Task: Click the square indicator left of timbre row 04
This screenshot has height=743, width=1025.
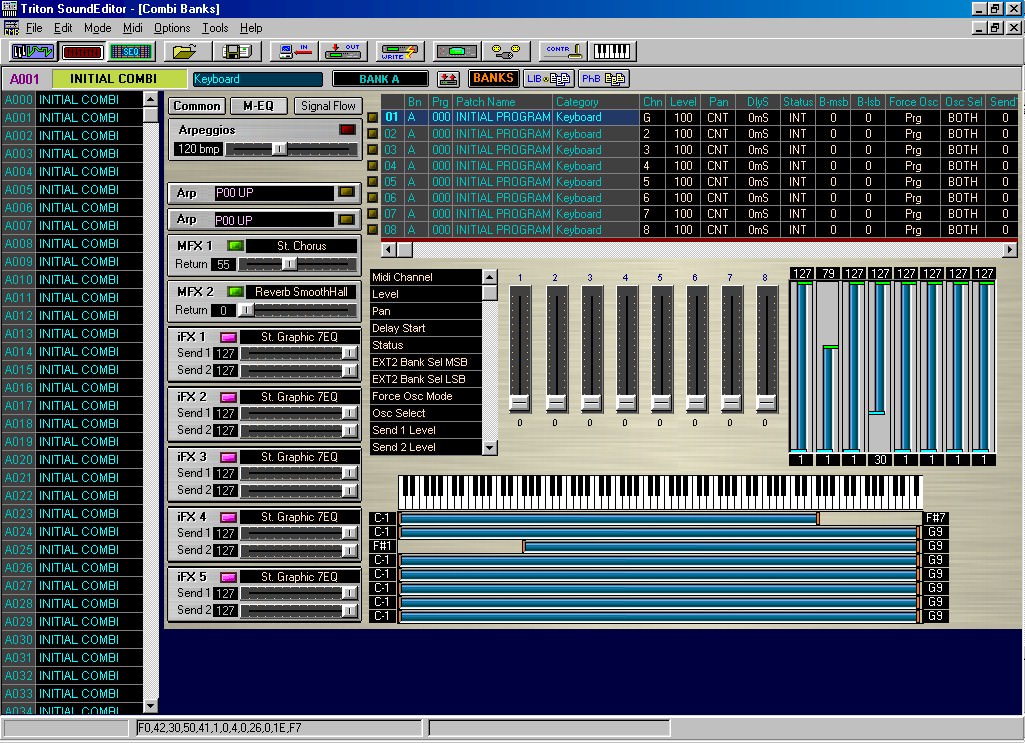Action: (373, 165)
